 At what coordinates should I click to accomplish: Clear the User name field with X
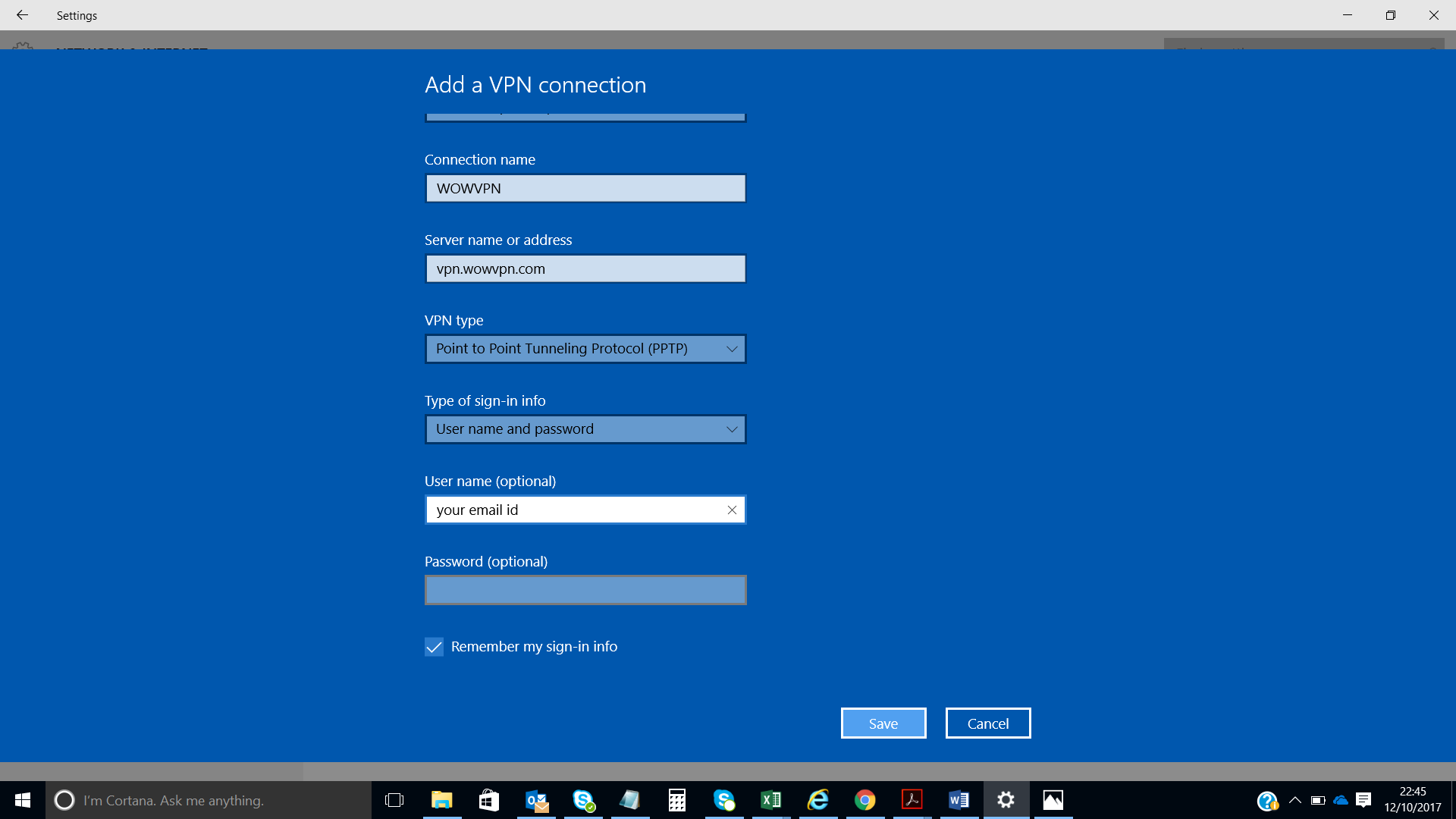pos(732,510)
